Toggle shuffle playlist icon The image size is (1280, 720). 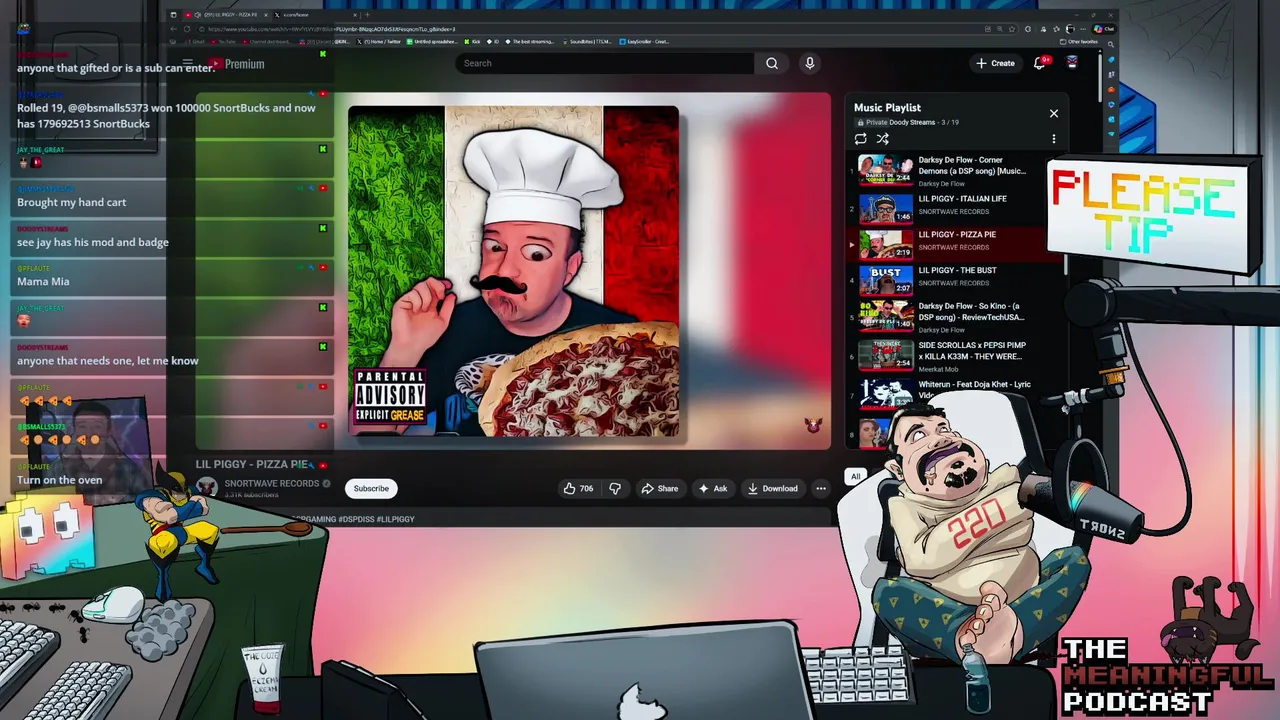(x=882, y=139)
